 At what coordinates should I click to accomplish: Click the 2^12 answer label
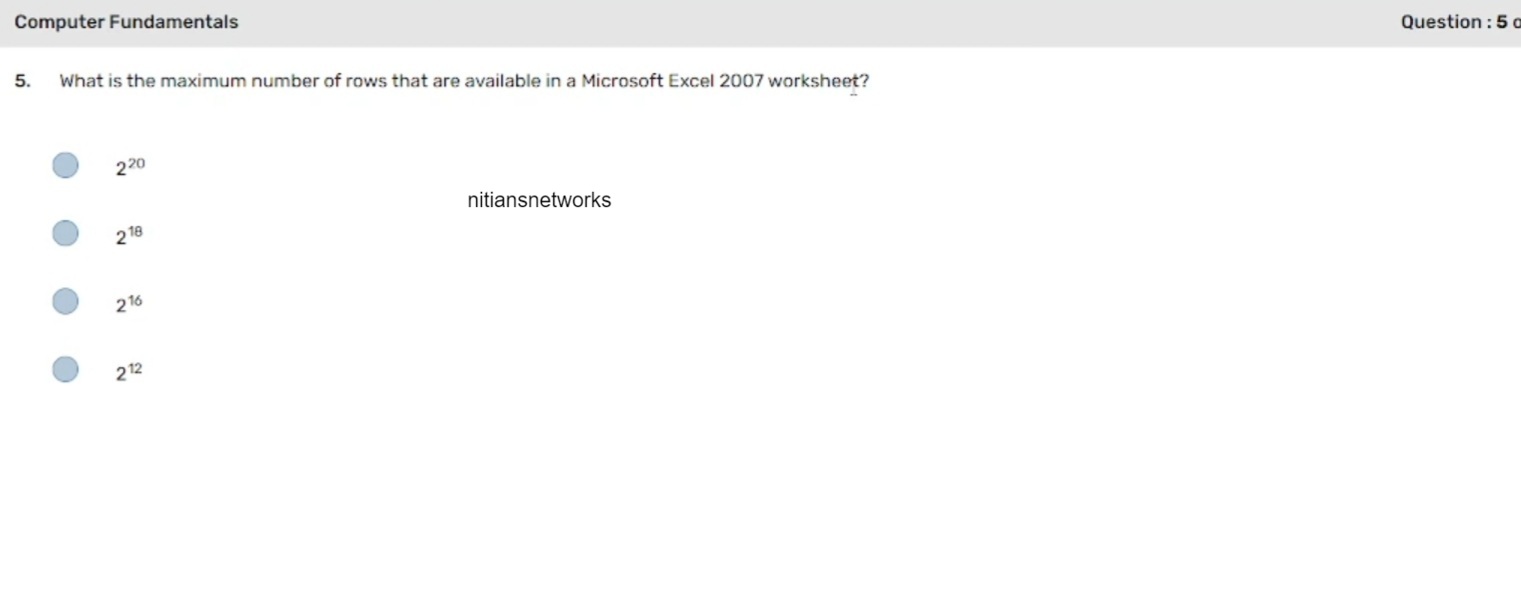(129, 372)
